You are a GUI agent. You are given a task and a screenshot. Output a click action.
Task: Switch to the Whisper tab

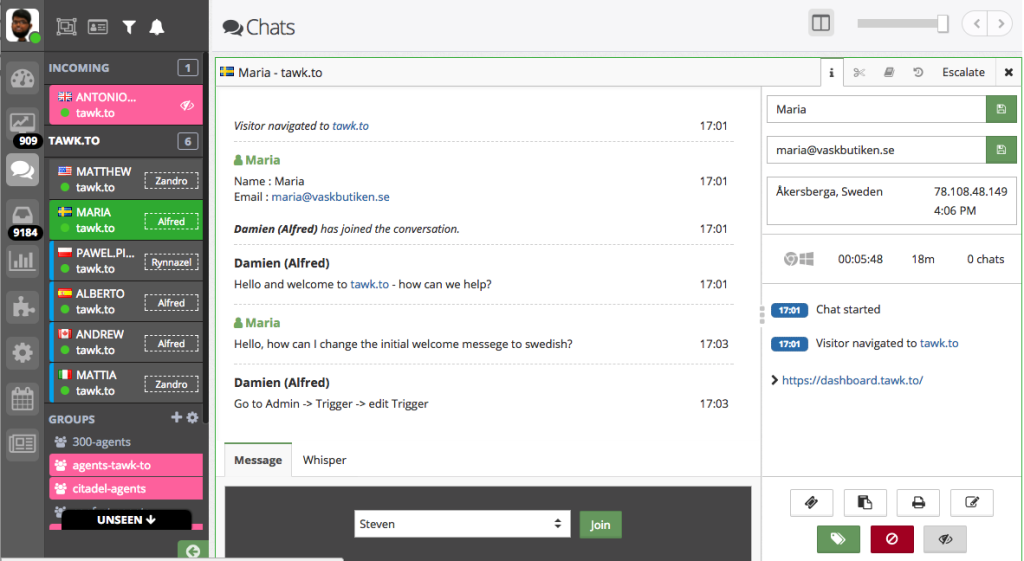pos(325,460)
